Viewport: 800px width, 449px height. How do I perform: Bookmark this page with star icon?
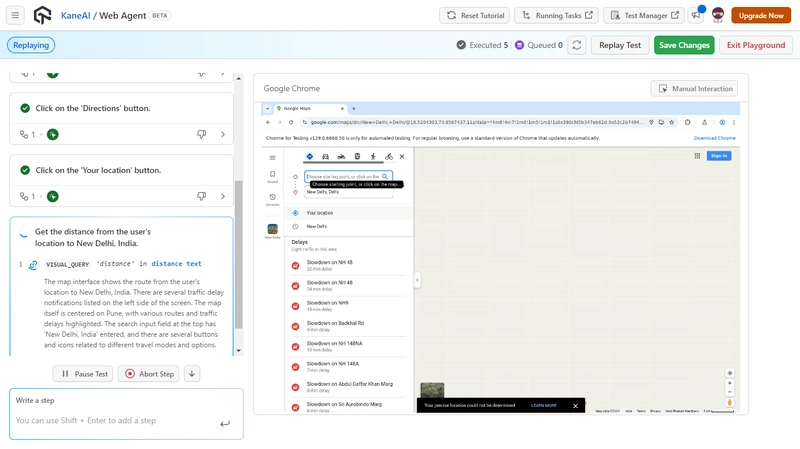click(x=671, y=122)
